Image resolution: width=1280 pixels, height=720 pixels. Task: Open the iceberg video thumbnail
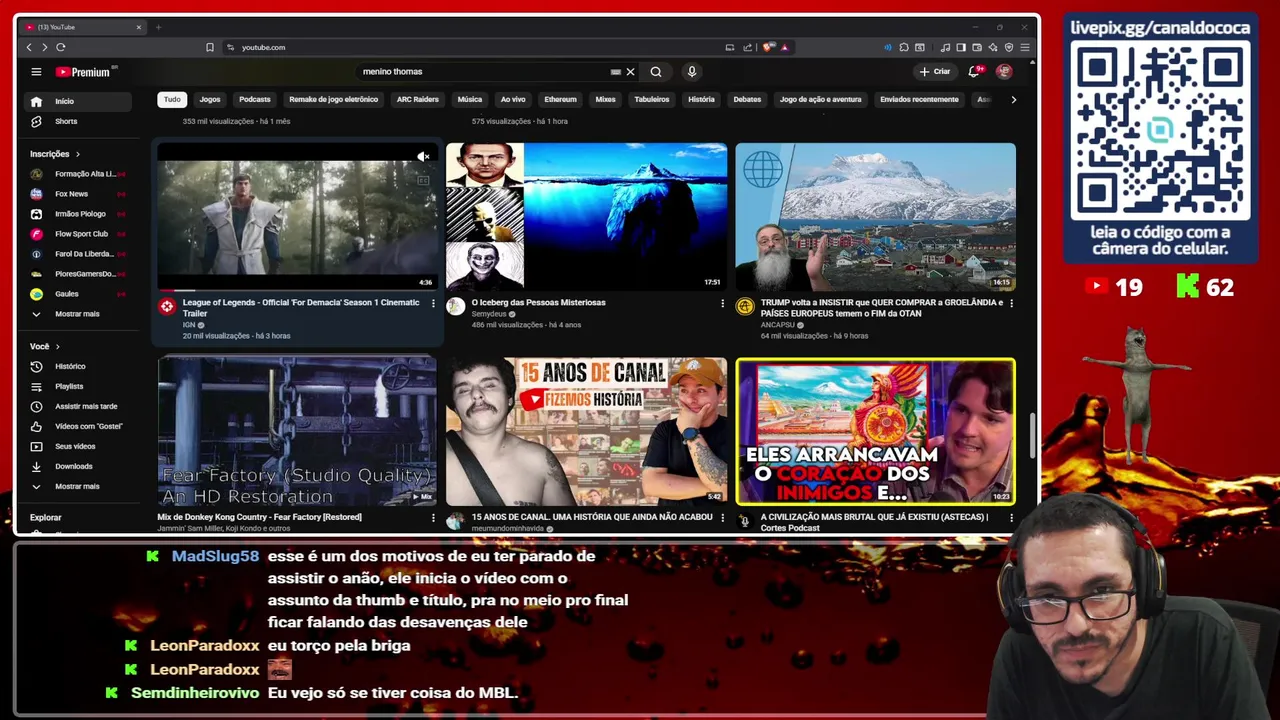[586, 216]
